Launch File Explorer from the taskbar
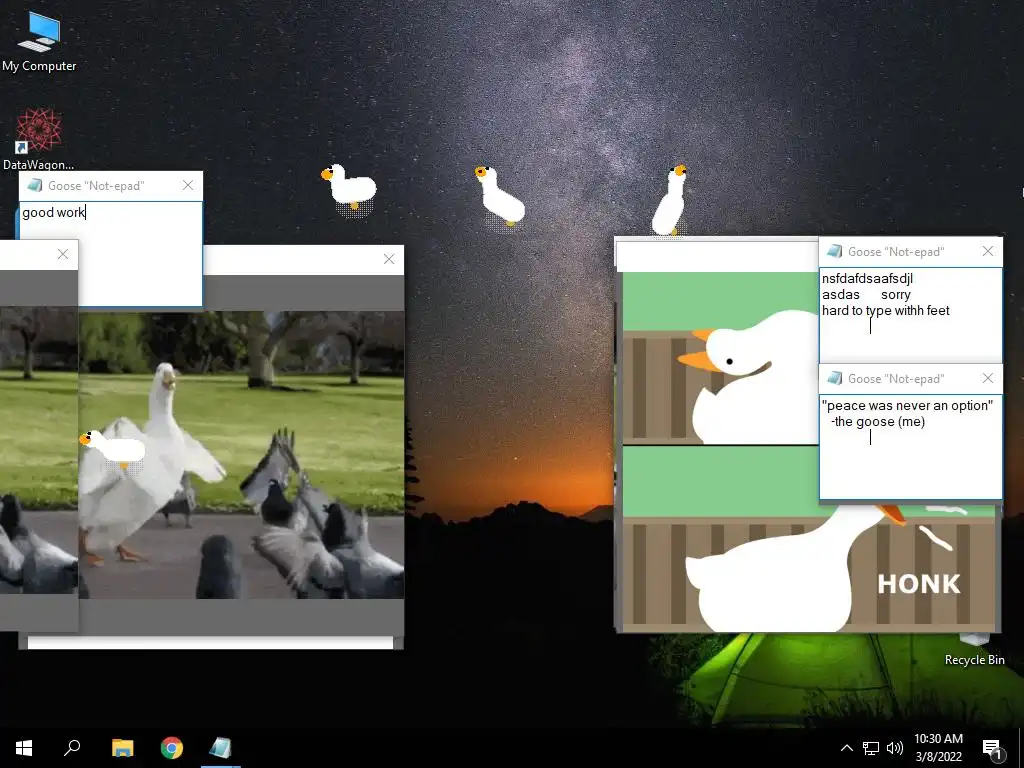The width and height of the screenshot is (1024, 768). pos(122,748)
